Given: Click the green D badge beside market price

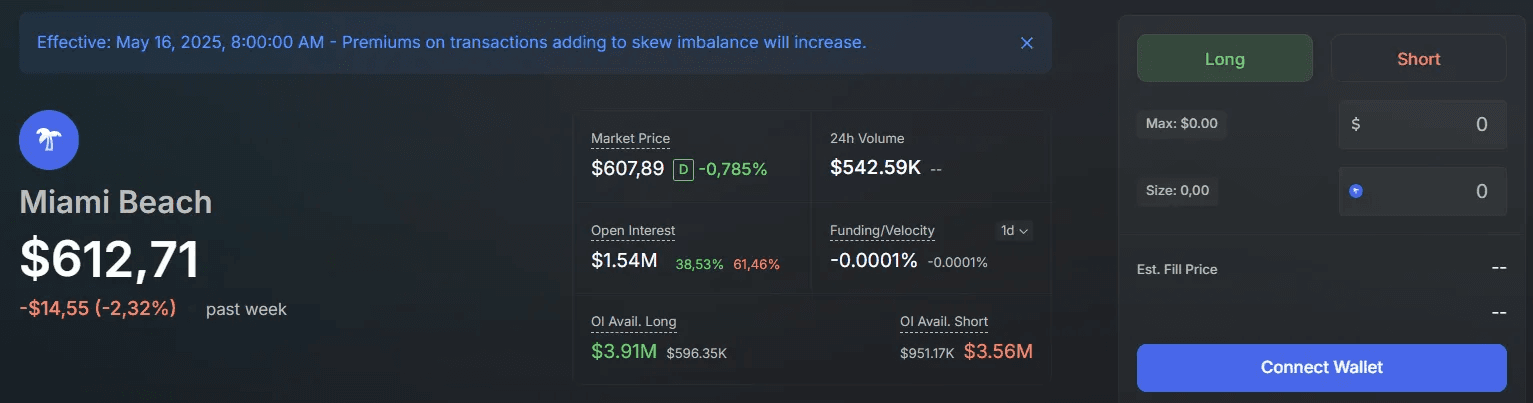Looking at the screenshot, I should click(x=683, y=169).
